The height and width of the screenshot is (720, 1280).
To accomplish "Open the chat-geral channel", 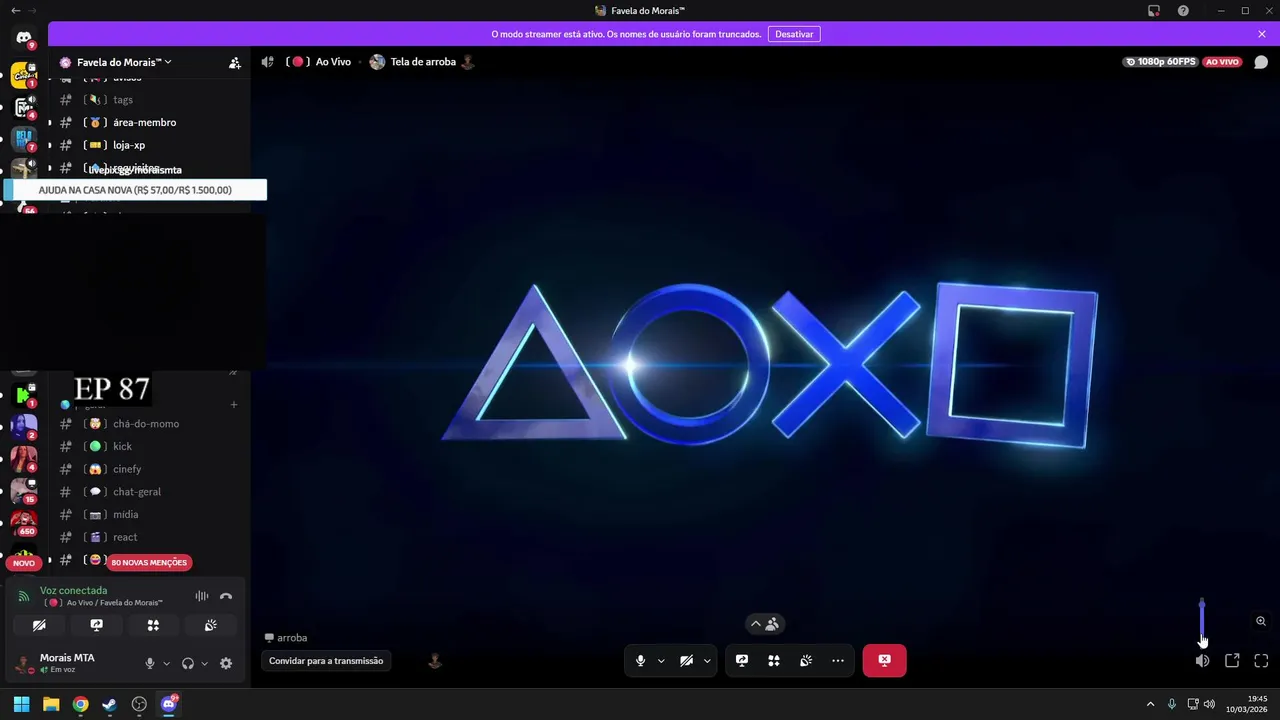I will [137, 492].
